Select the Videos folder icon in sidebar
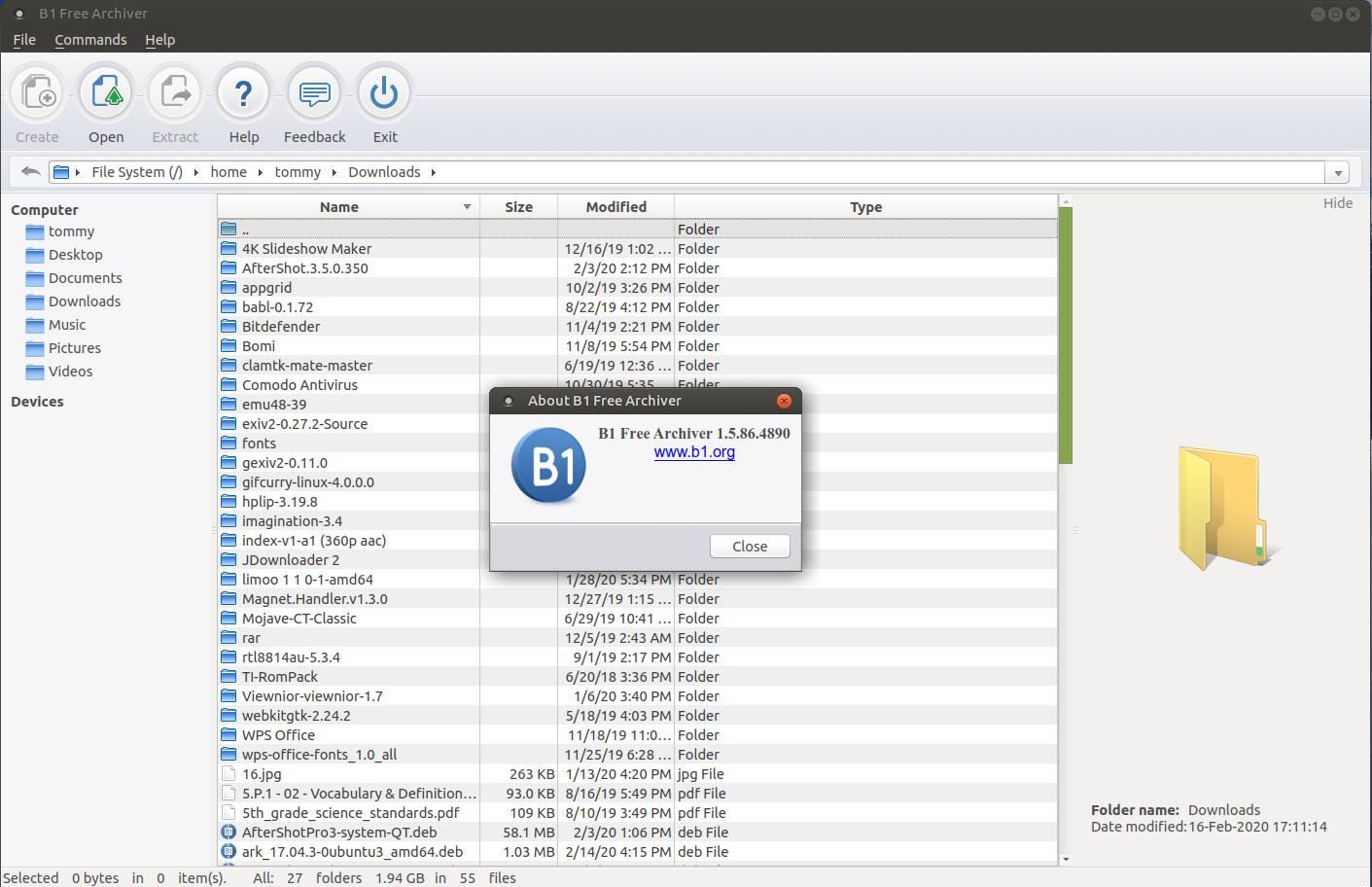This screenshot has width=1372, height=887. [35, 372]
